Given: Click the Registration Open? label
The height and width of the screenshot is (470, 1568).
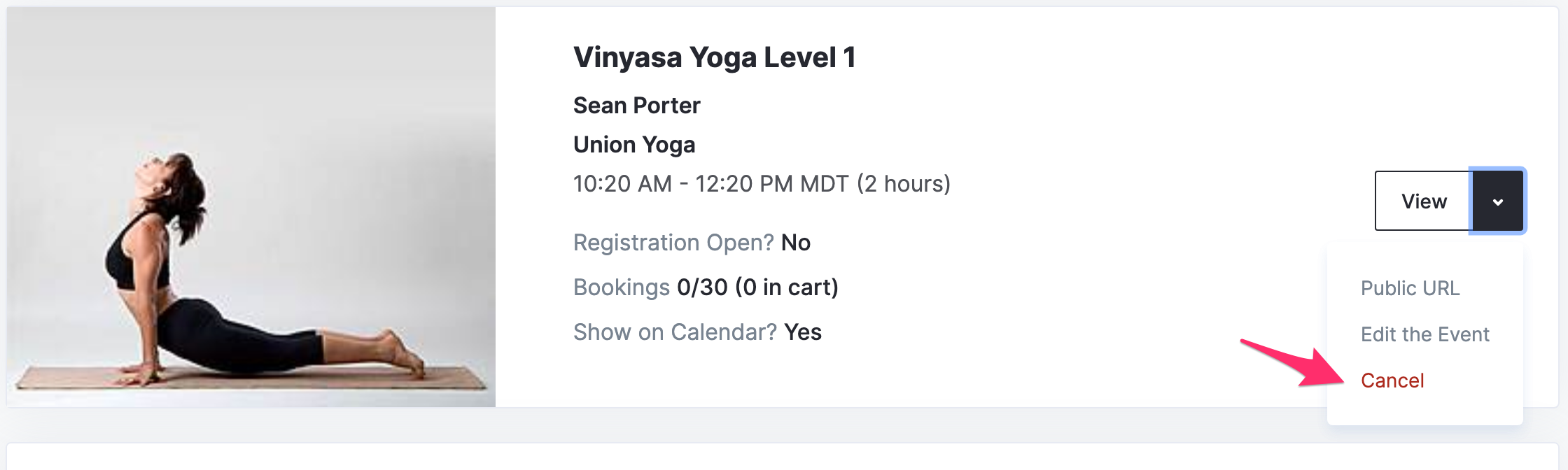Looking at the screenshot, I should coord(673,243).
